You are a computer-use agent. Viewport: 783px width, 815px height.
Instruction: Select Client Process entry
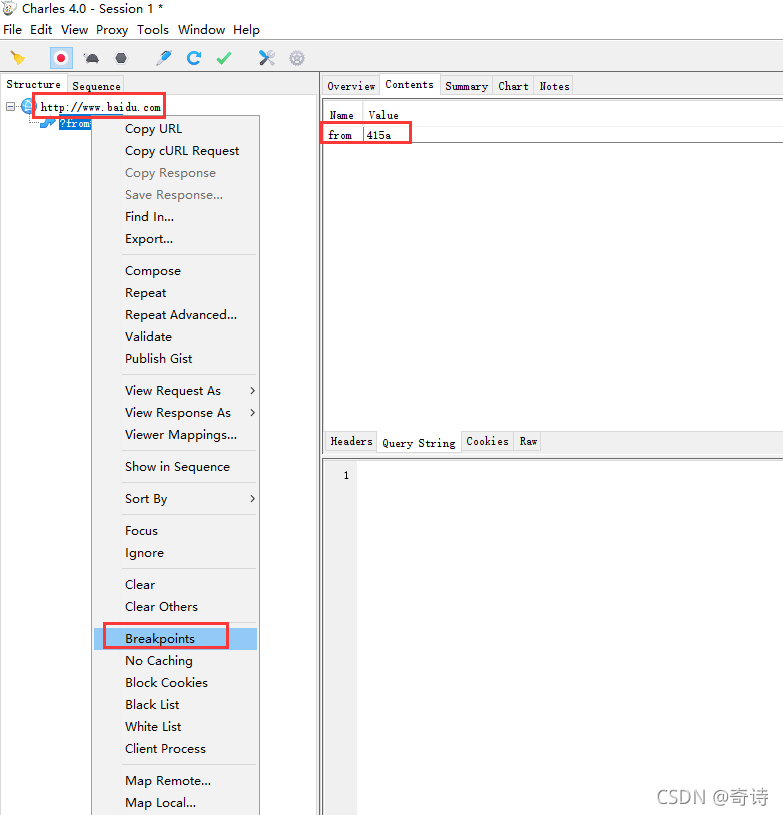(x=175, y=748)
